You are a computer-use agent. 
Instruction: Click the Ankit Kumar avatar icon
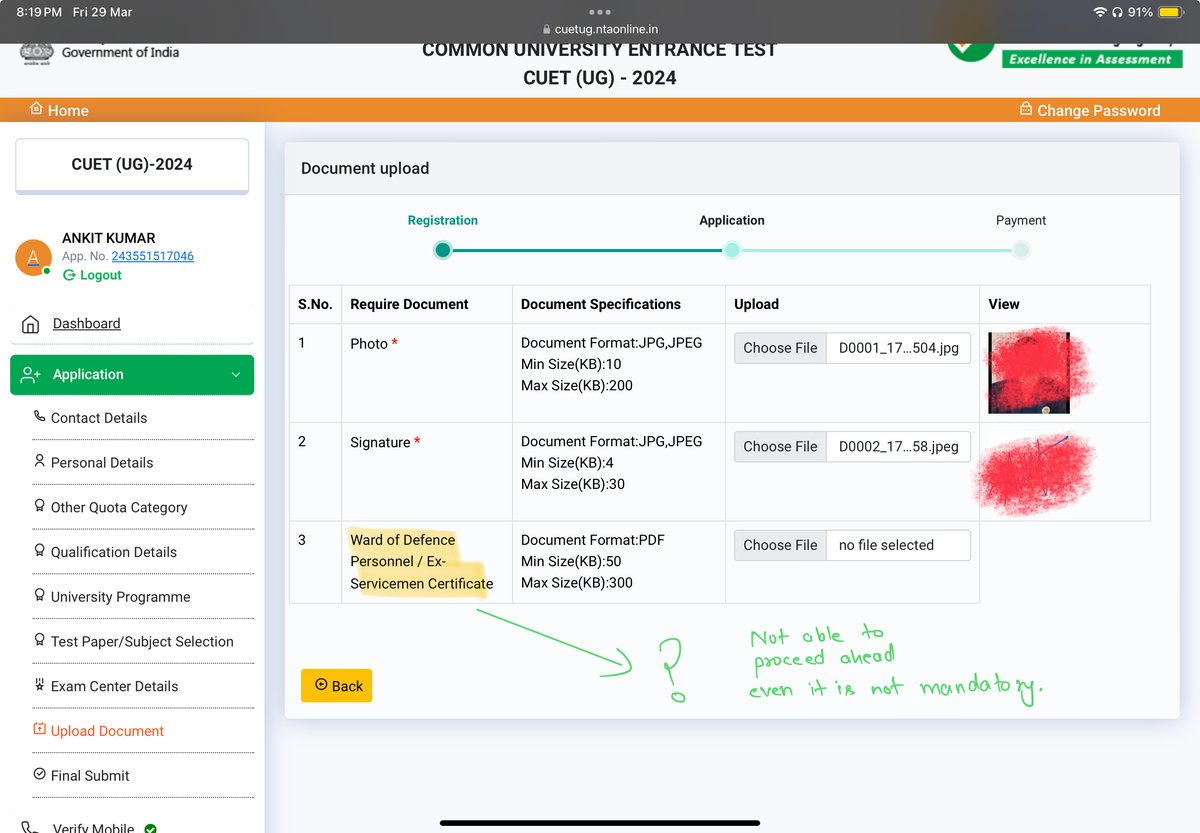click(x=33, y=258)
